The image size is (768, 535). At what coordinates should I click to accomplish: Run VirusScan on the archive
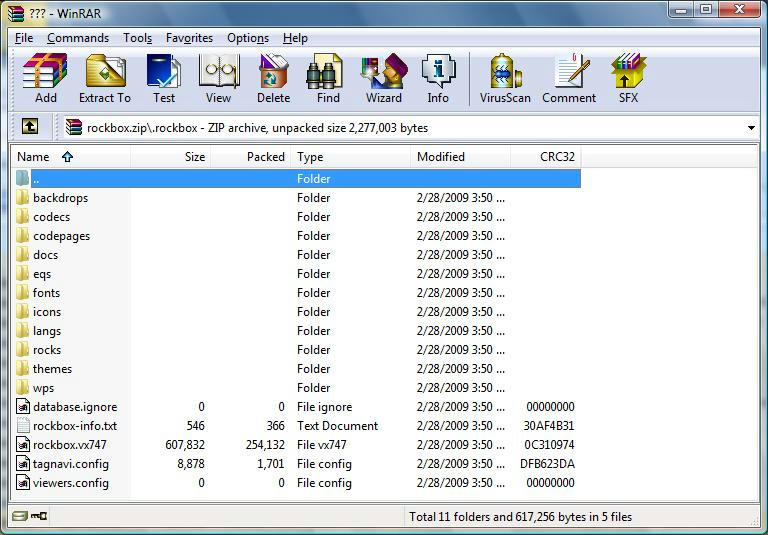(x=507, y=78)
